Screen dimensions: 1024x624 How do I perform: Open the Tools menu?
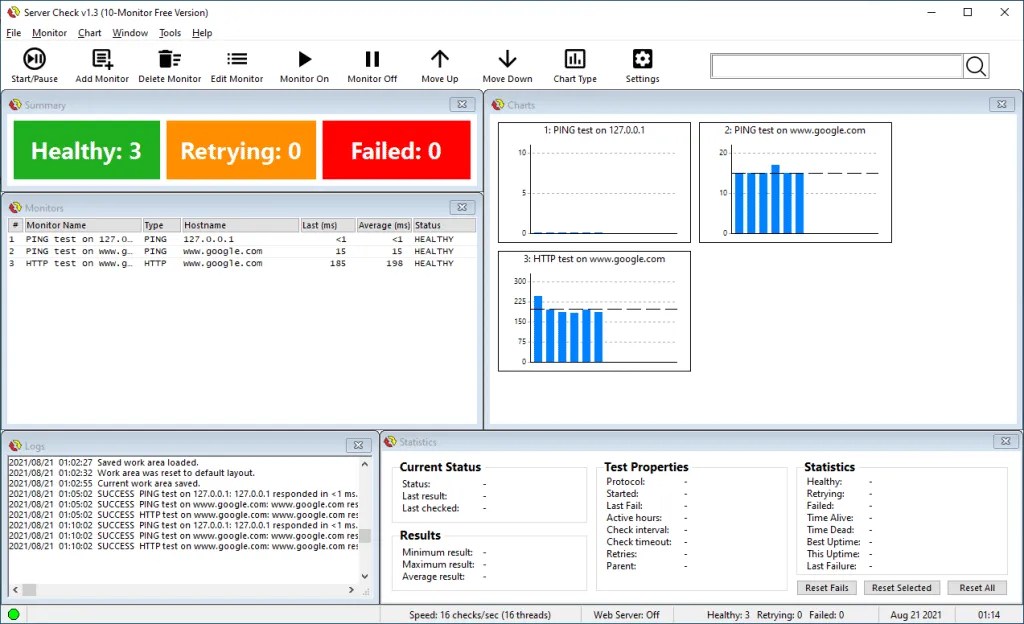click(x=170, y=33)
